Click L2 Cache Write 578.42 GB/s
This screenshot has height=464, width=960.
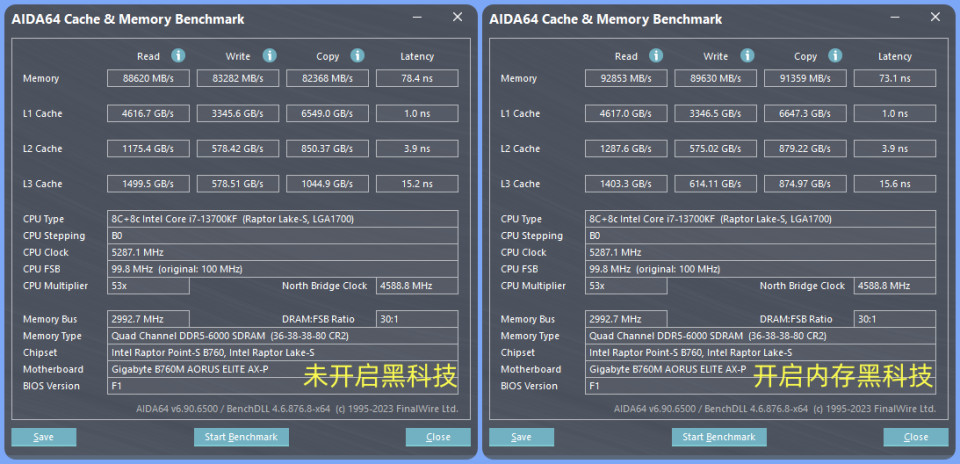[x=238, y=149]
